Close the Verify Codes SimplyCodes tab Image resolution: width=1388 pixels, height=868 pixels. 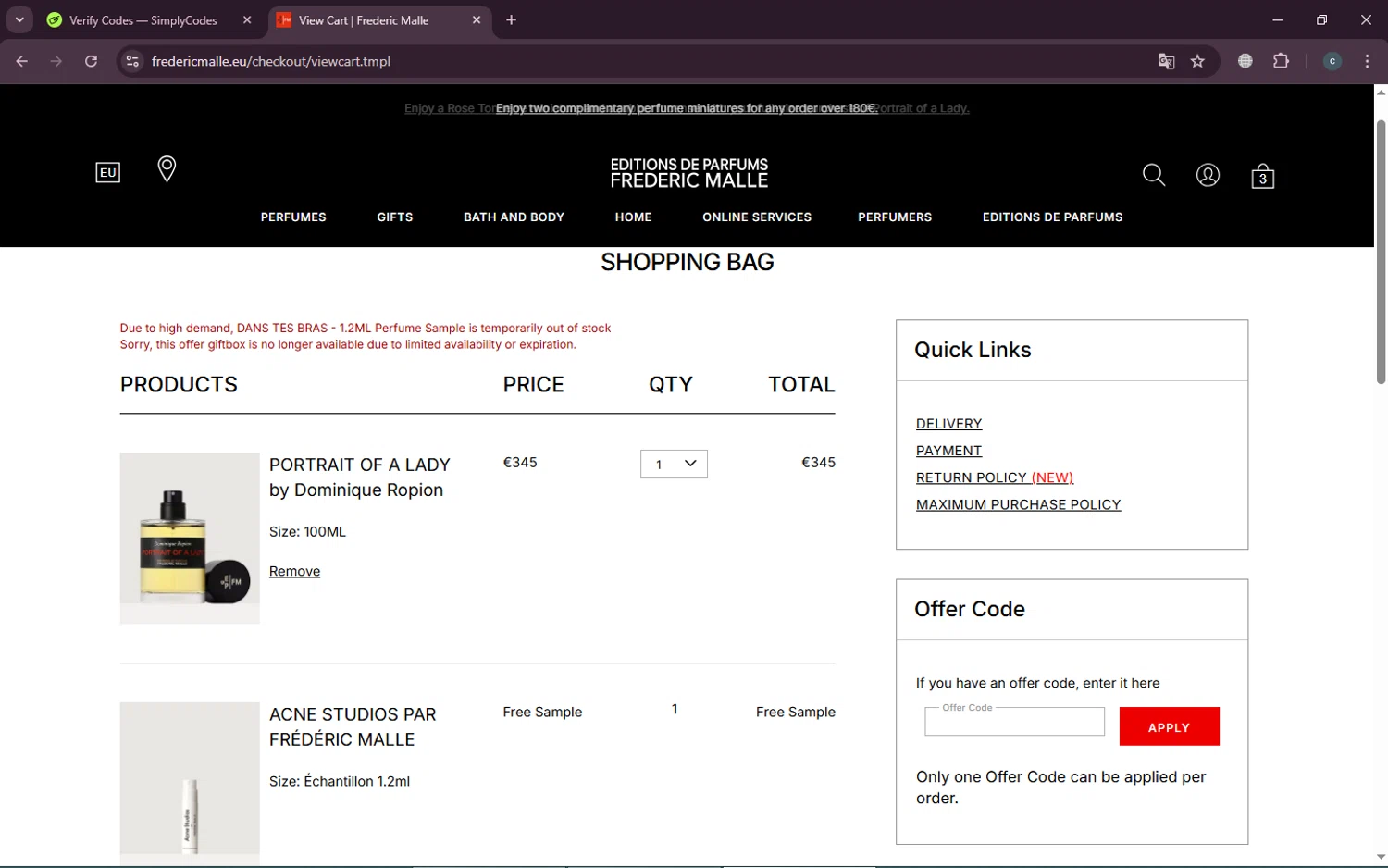pyautogui.click(x=247, y=19)
